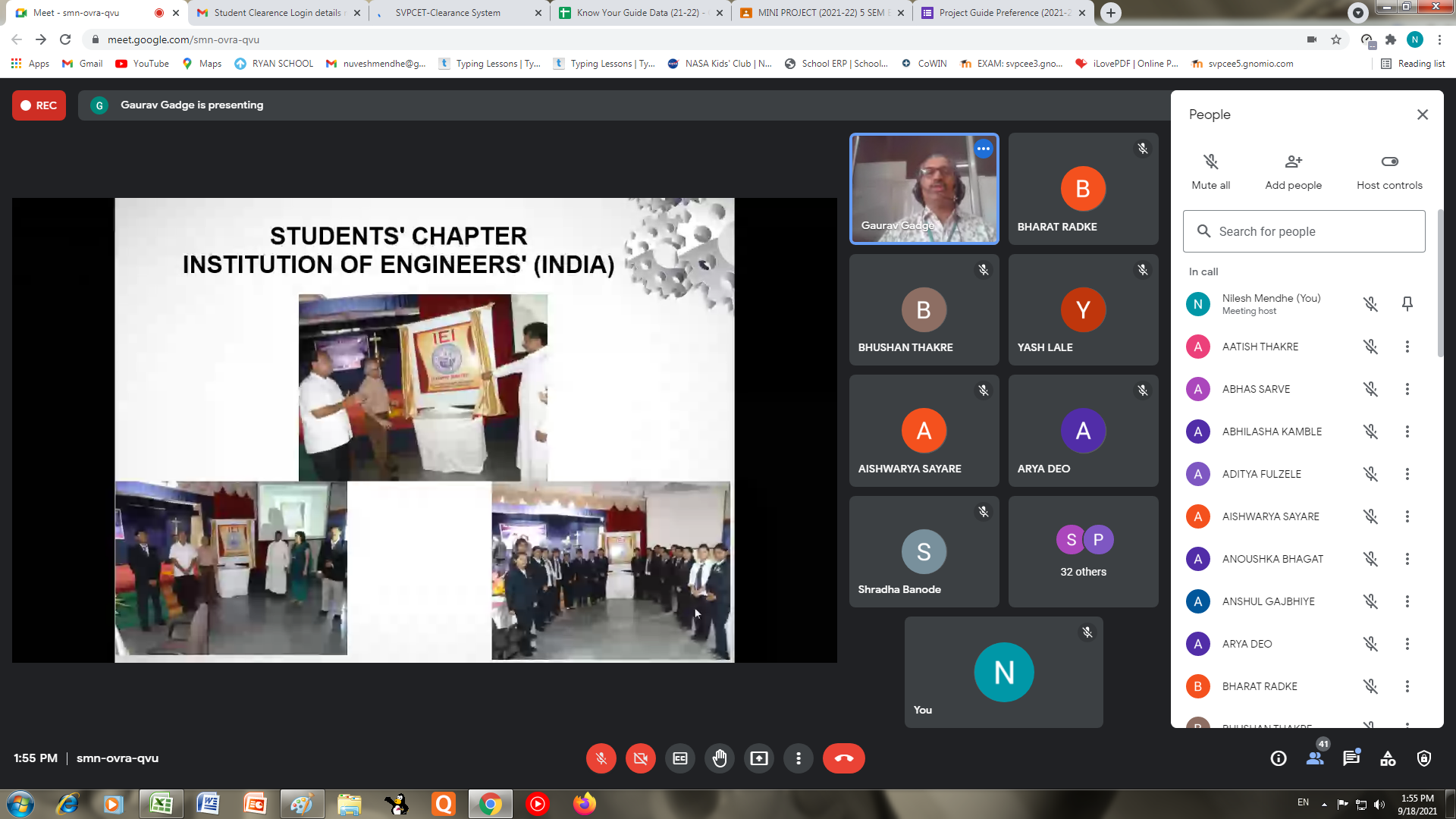Open more options for ABHAS SARVE
The width and height of the screenshot is (1456, 819).
[x=1407, y=389]
